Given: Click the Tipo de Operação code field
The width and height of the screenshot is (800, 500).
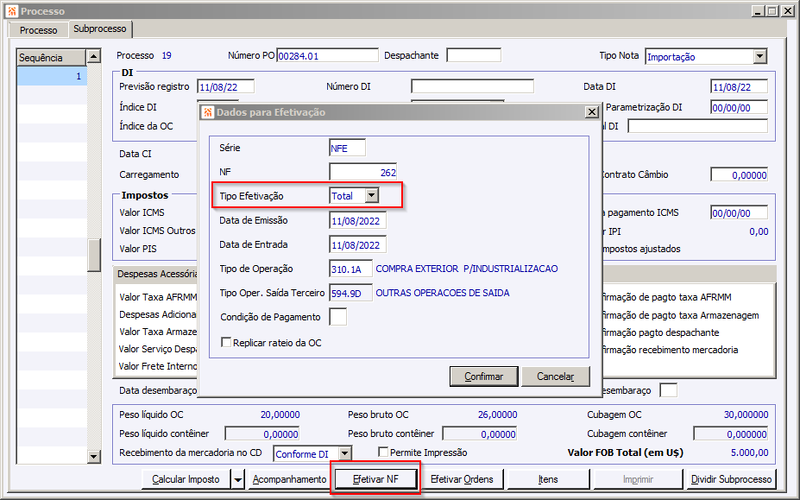Looking at the screenshot, I should click(351, 269).
